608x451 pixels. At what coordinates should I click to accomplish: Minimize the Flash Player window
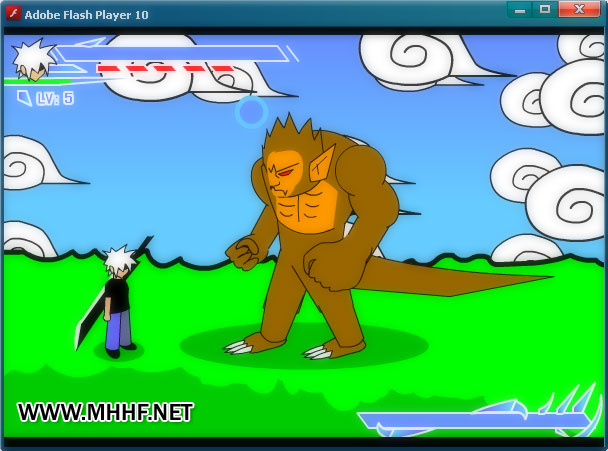pos(519,10)
